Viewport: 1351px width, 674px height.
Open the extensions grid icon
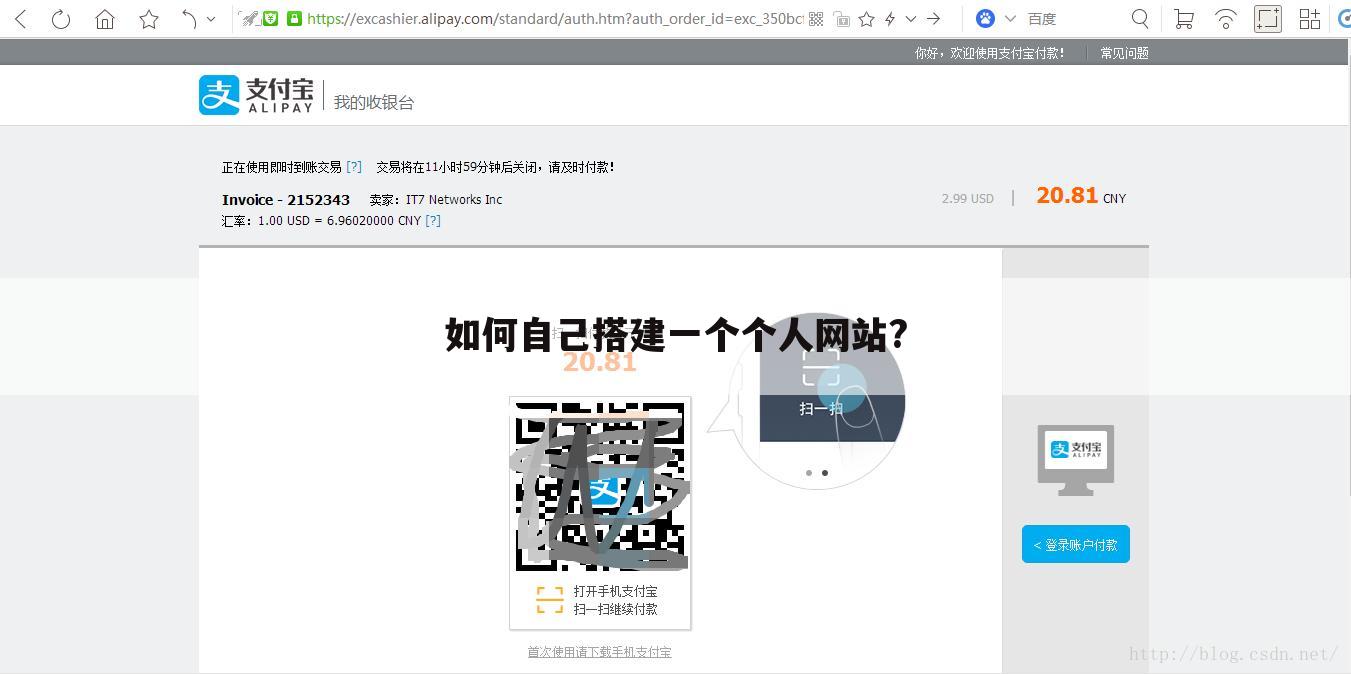[1309, 18]
